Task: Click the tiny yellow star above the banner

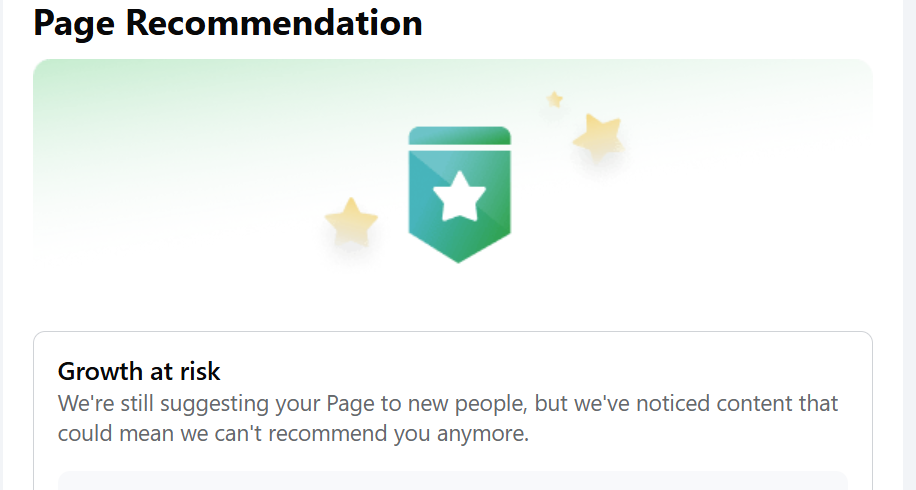Action: pyautogui.click(x=554, y=99)
